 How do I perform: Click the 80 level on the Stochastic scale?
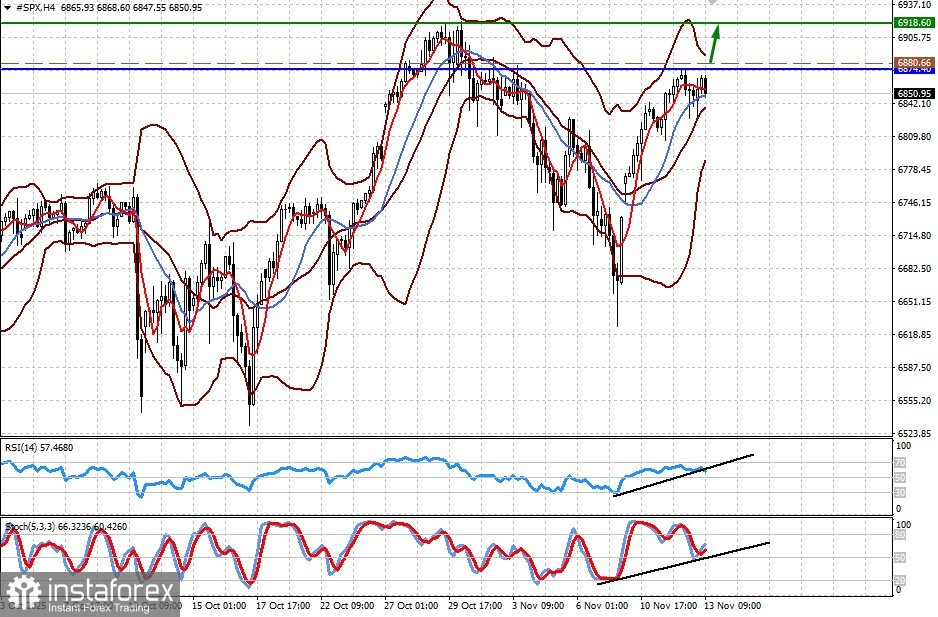pos(900,535)
